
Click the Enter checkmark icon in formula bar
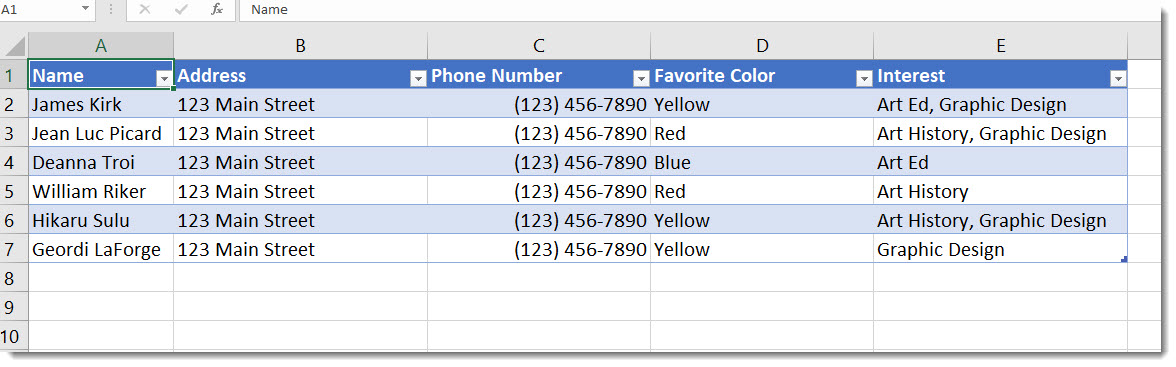click(181, 10)
